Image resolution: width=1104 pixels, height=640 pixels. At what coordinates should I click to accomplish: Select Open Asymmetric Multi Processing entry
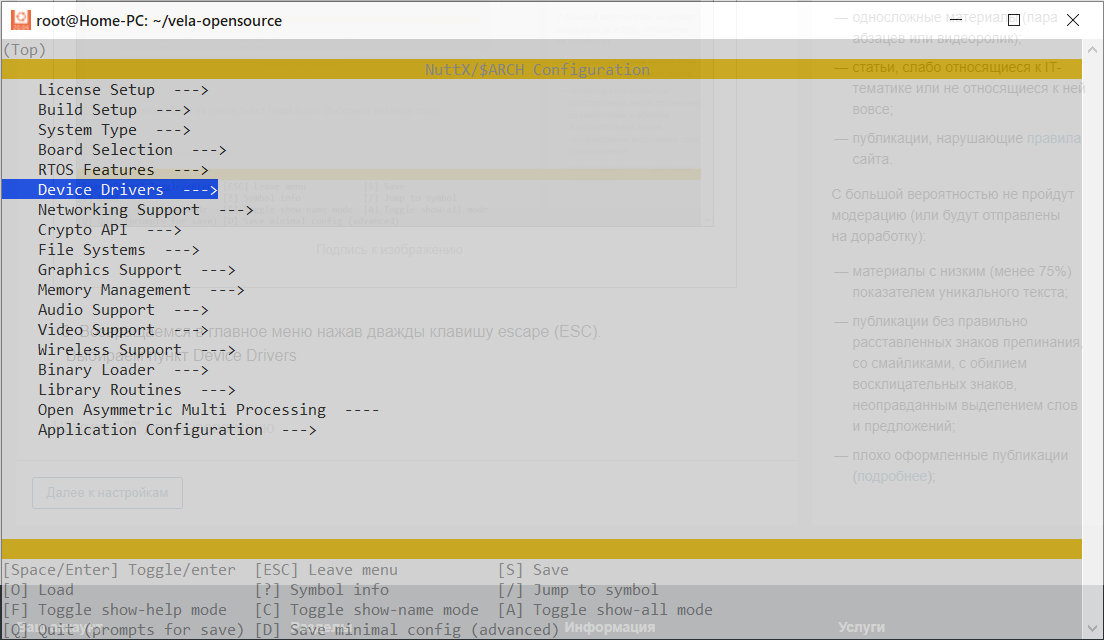tap(208, 410)
